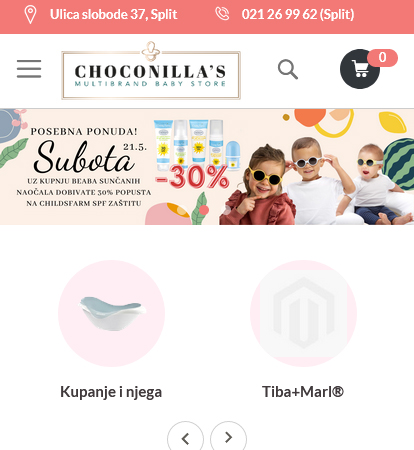Click the cart item count badge

tap(382, 58)
